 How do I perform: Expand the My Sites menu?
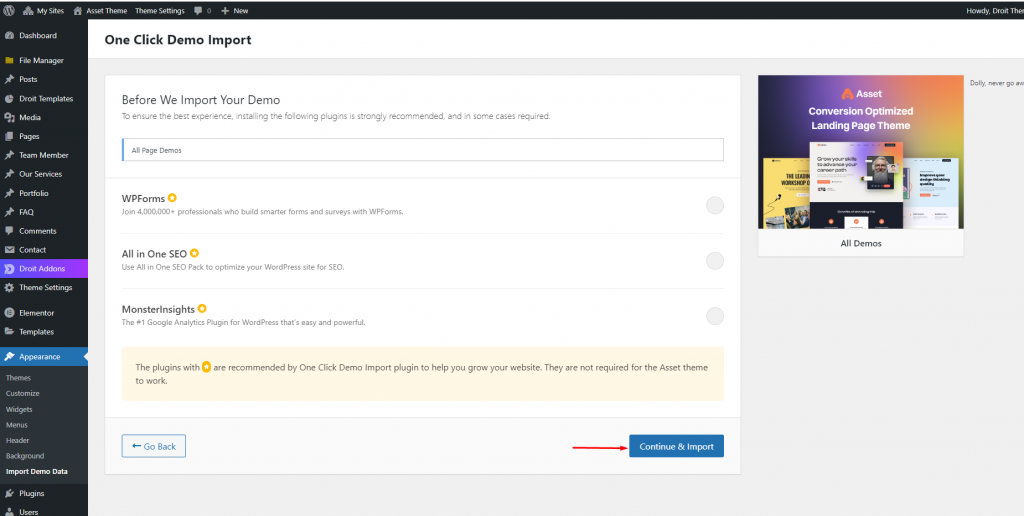coord(42,10)
